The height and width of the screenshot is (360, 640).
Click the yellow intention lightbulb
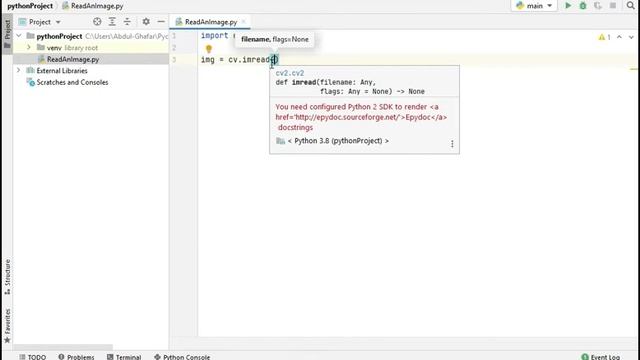[x=209, y=49]
